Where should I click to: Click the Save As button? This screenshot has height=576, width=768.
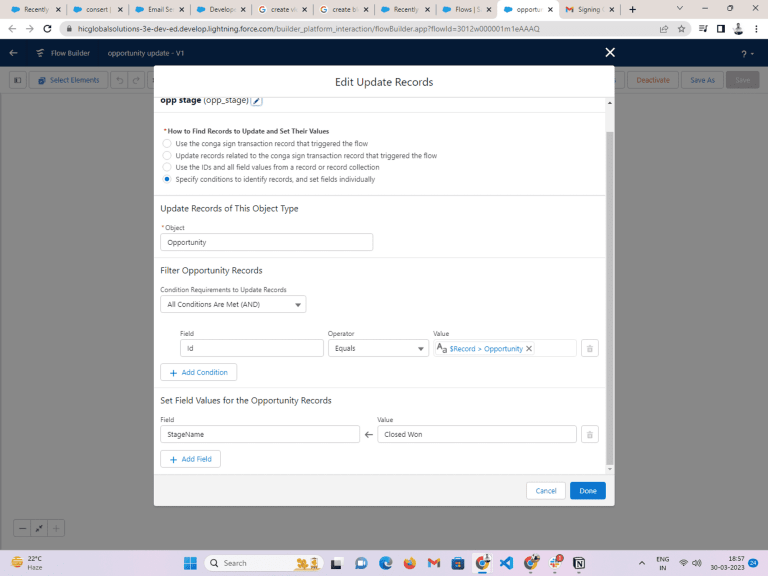pos(702,80)
